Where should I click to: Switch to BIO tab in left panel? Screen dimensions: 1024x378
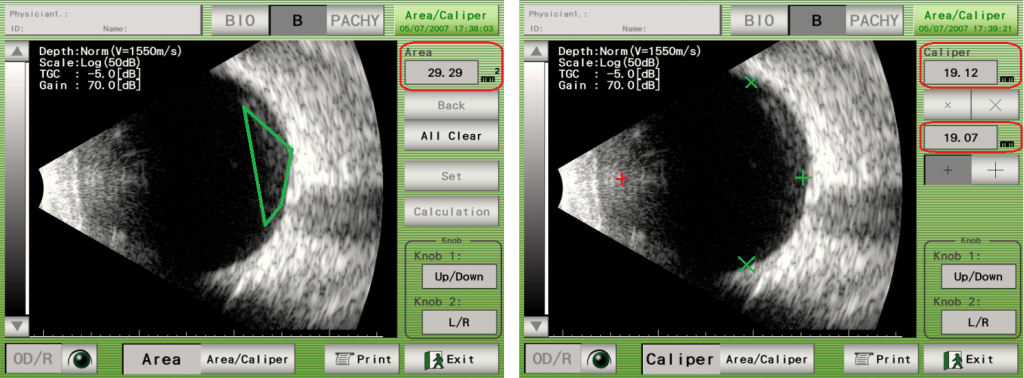coord(239,20)
